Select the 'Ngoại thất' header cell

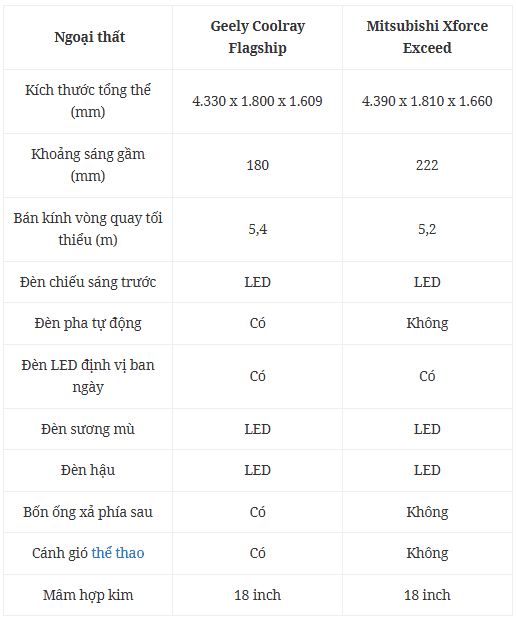90,37
